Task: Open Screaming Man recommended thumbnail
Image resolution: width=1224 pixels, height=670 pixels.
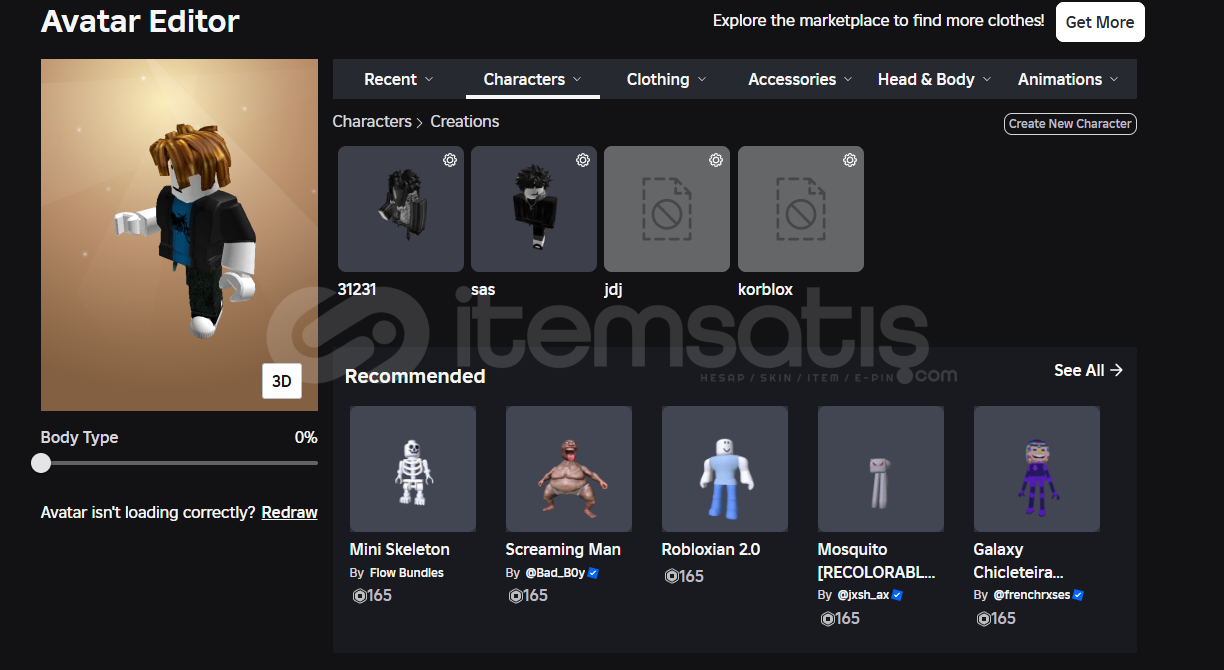Action: (x=569, y=469)
